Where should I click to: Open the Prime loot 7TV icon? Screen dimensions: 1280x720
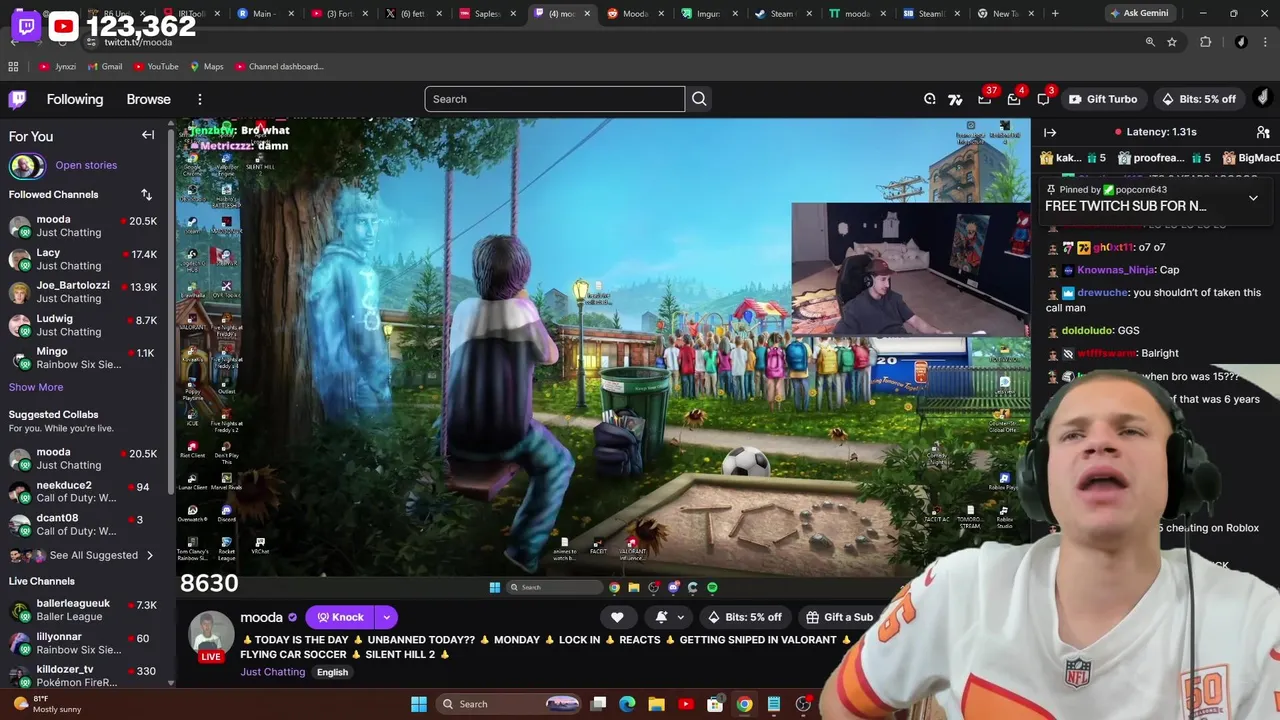[x=956, y=99]
